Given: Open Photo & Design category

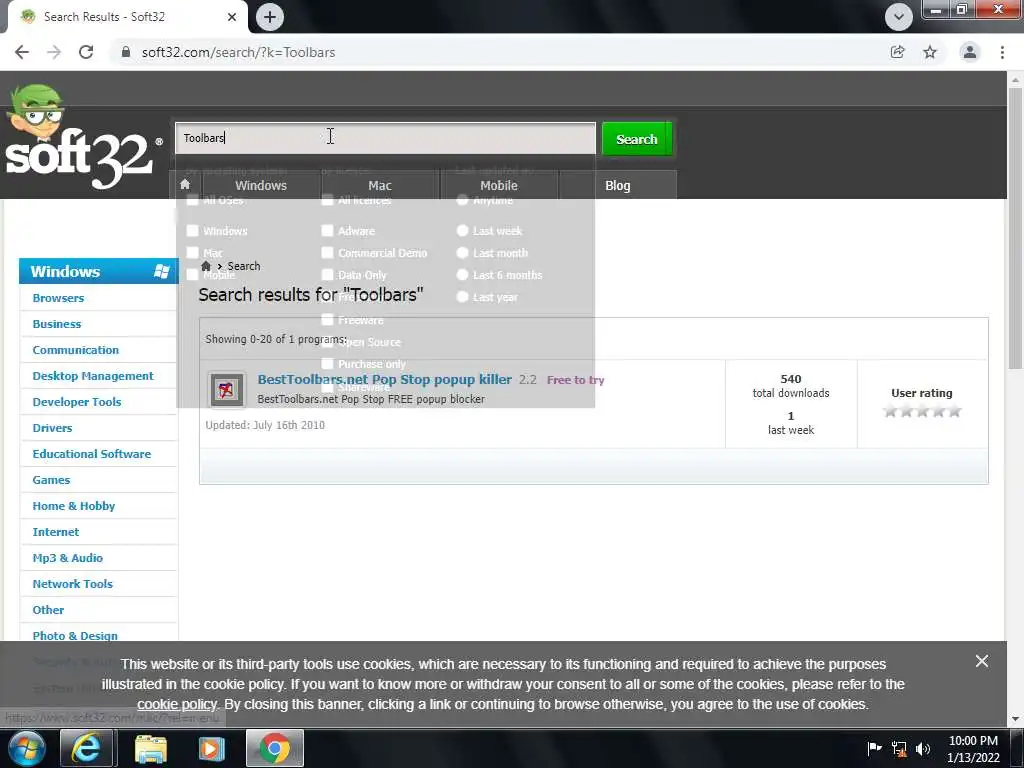Looking at the screenshot, I should click(x=75, y=636).
